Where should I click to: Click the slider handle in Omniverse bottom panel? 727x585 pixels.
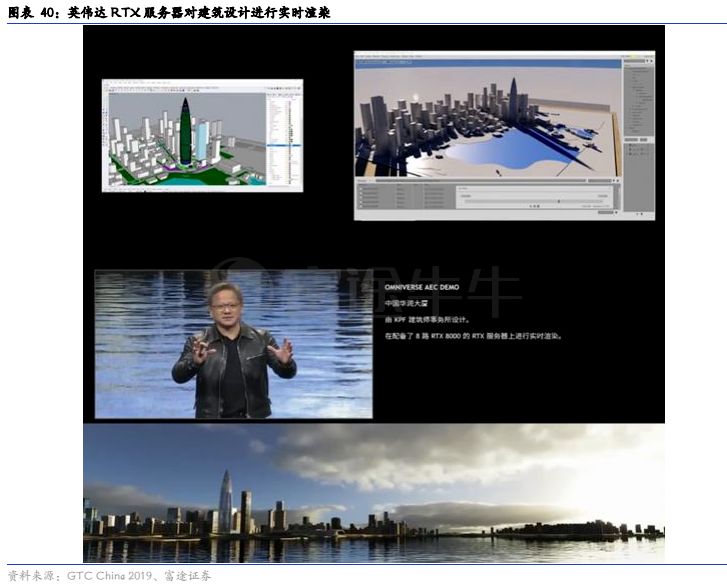pos(559,201)
